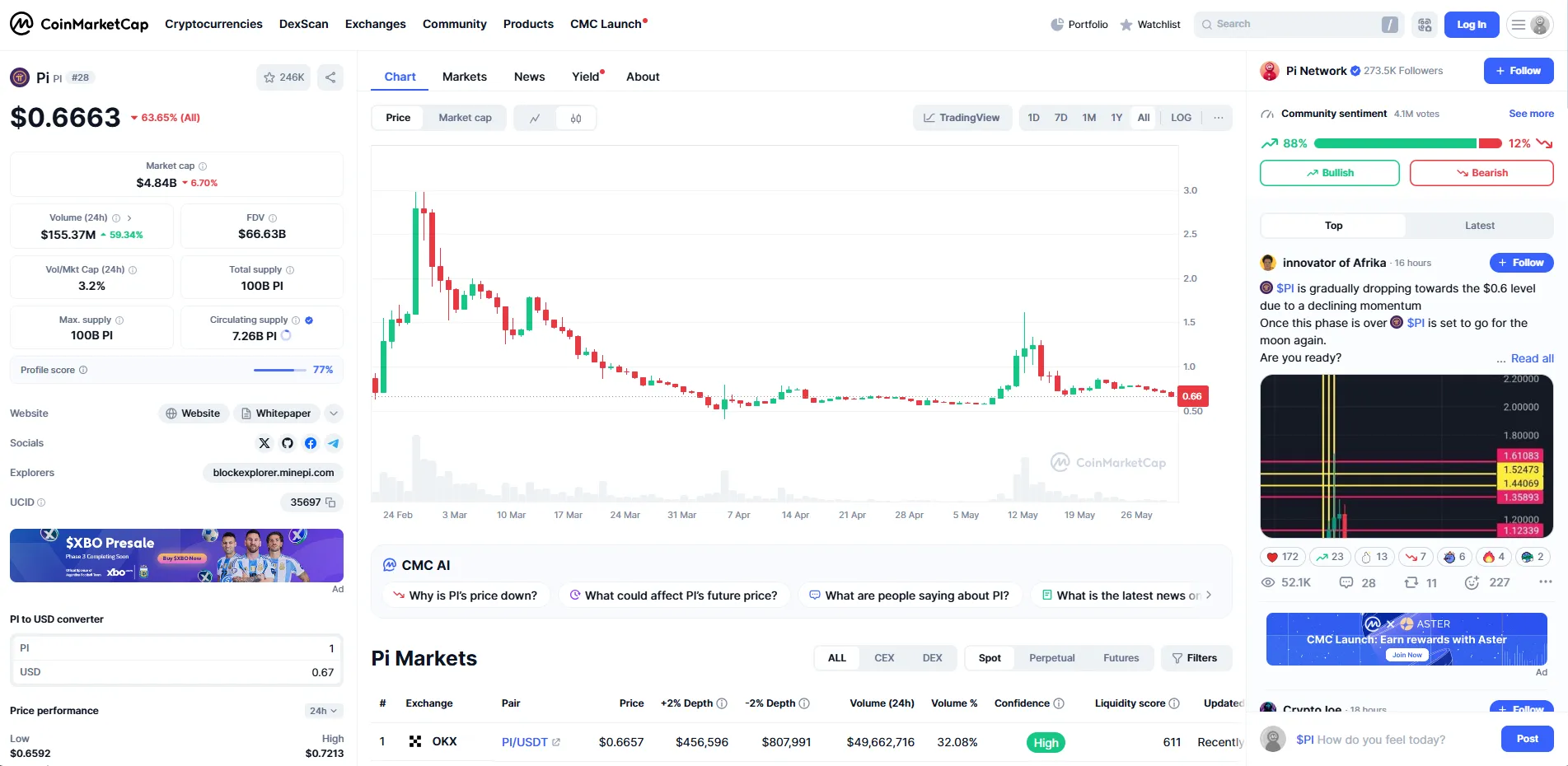Open more options on innovator post

click(x=1545, y=582)
